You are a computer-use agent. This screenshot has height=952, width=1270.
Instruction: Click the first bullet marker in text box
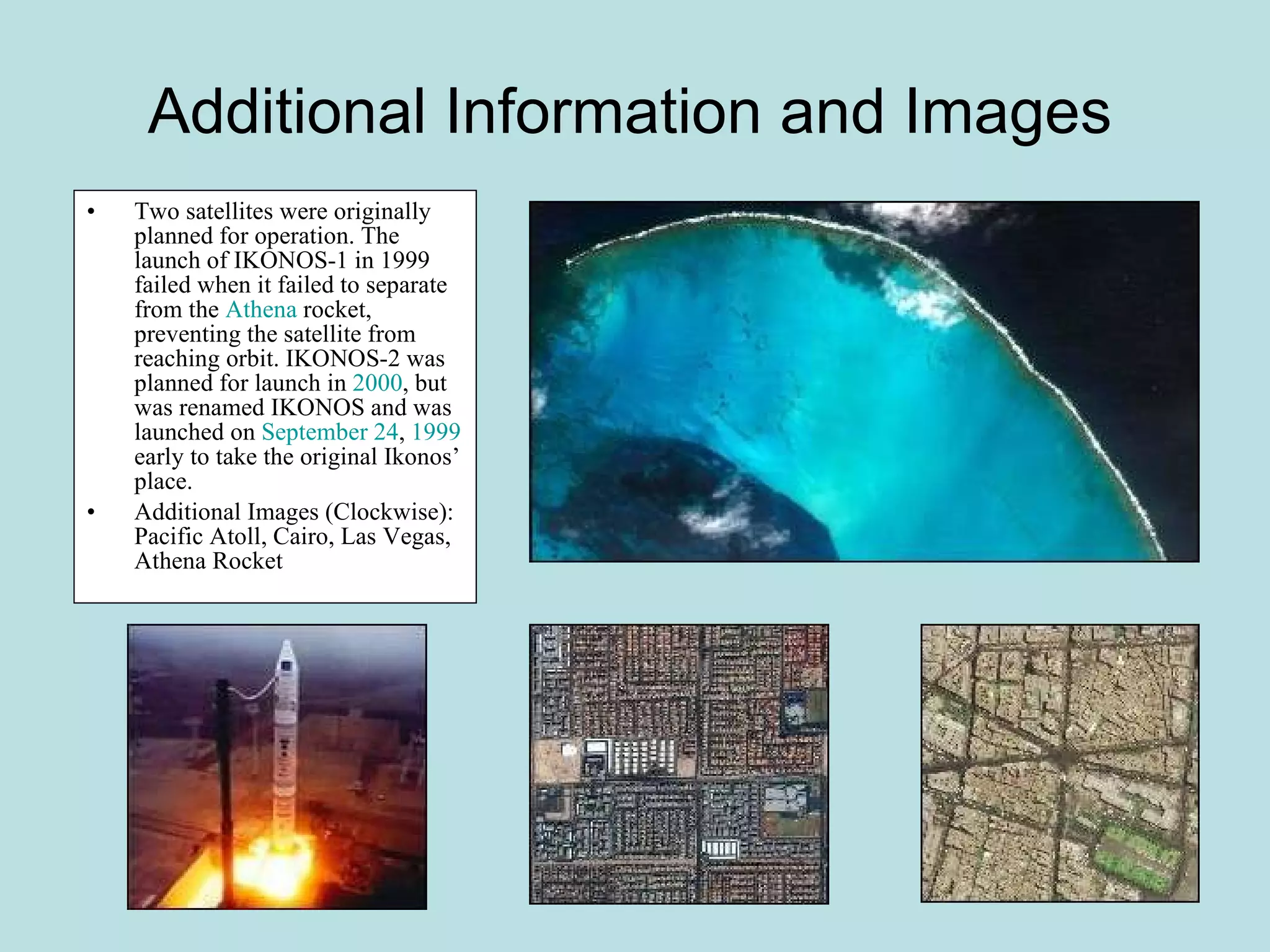pyautogui.click(x=91, y=212)
